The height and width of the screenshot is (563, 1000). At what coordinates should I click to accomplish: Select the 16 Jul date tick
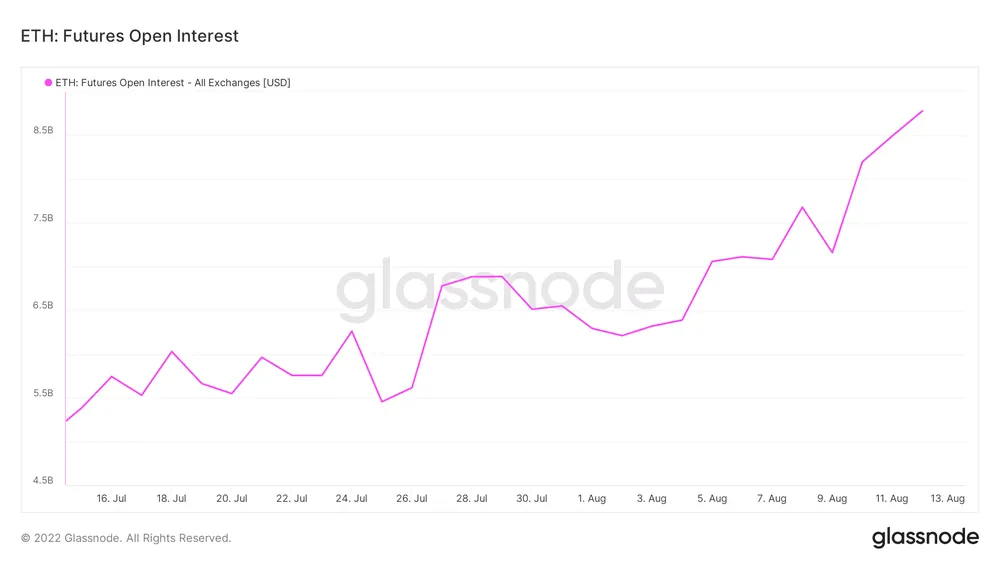[x=111, y=498]
